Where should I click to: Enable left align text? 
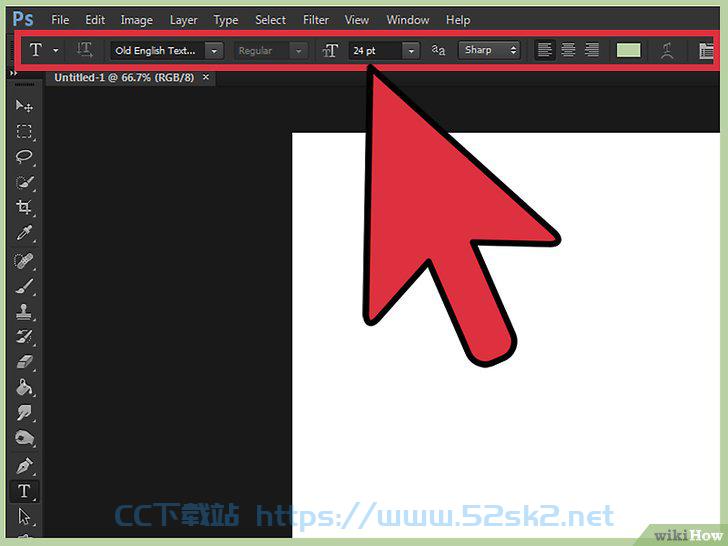coord(545,50)
